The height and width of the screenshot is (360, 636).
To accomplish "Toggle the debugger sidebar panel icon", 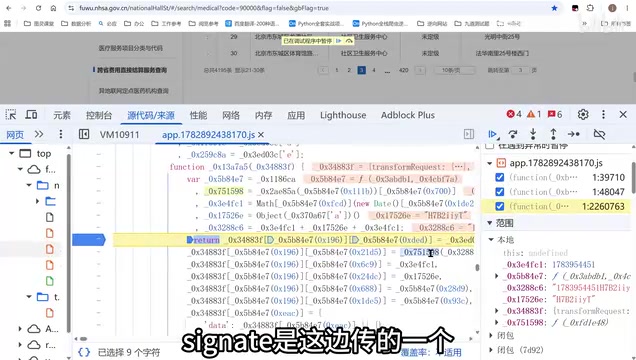I will click(x=468, y=134).
